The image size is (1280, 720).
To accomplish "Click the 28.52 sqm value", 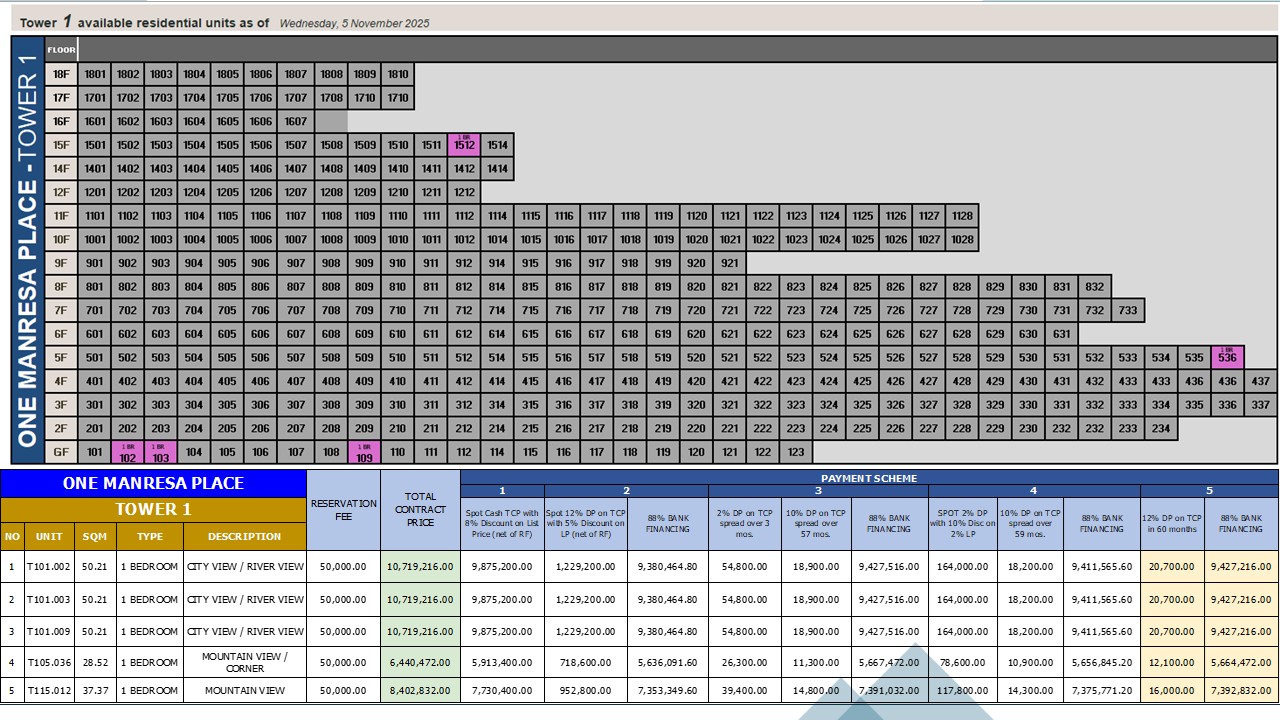I will click(x=95, y=662).
